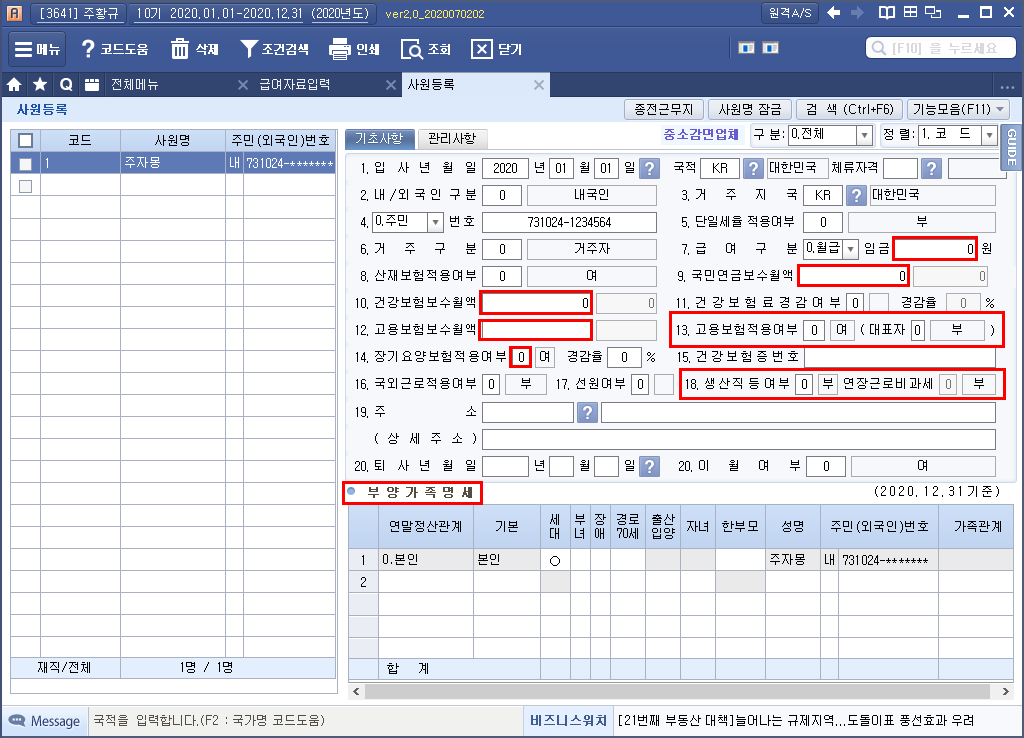The height and width of the screenshot is (738, 1024).
Task: Click the 고용보험보수월액 input field
Action: tap(536, 330)
